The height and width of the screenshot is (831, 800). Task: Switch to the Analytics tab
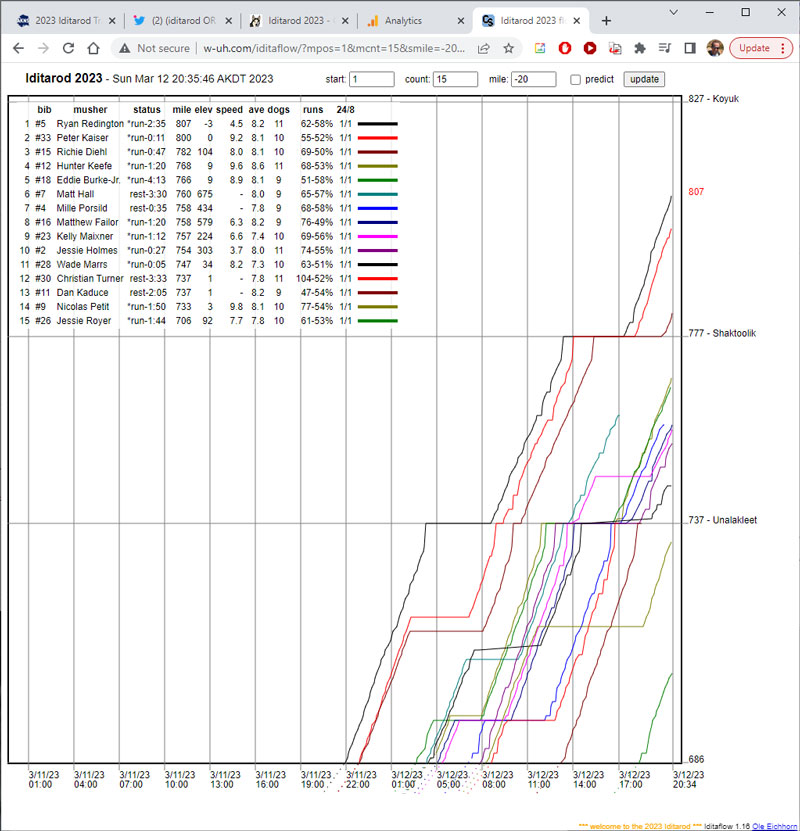tap(416, 21)
